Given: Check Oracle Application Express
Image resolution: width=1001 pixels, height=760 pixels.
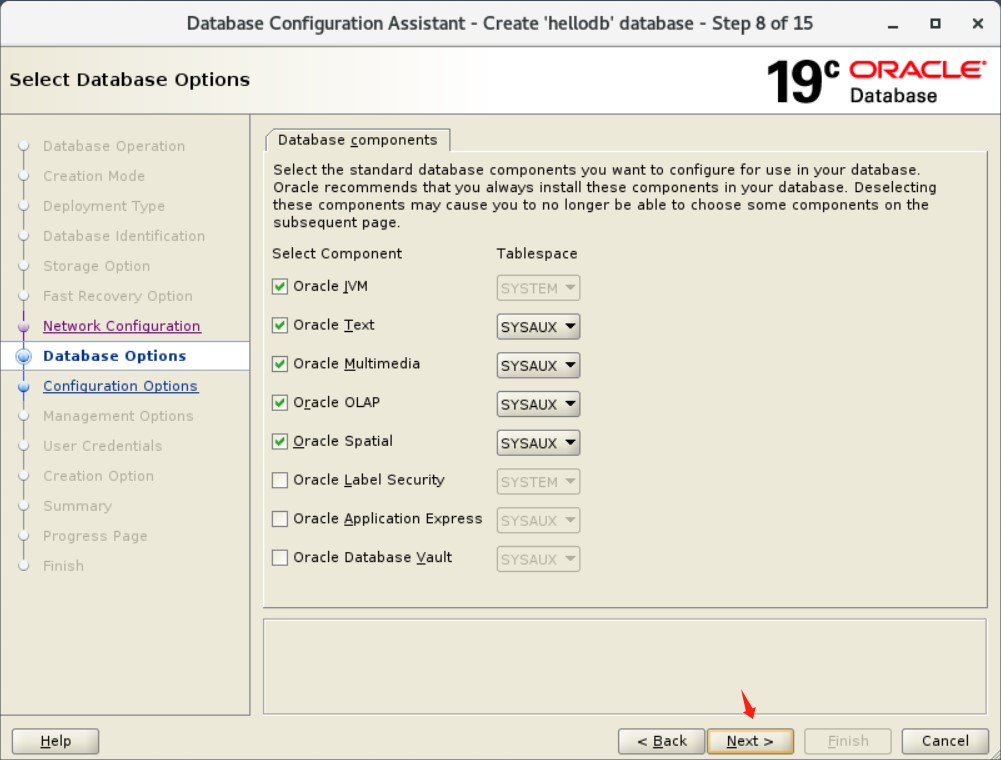Looking at the screenshot, I should click(x=280, y=519).
